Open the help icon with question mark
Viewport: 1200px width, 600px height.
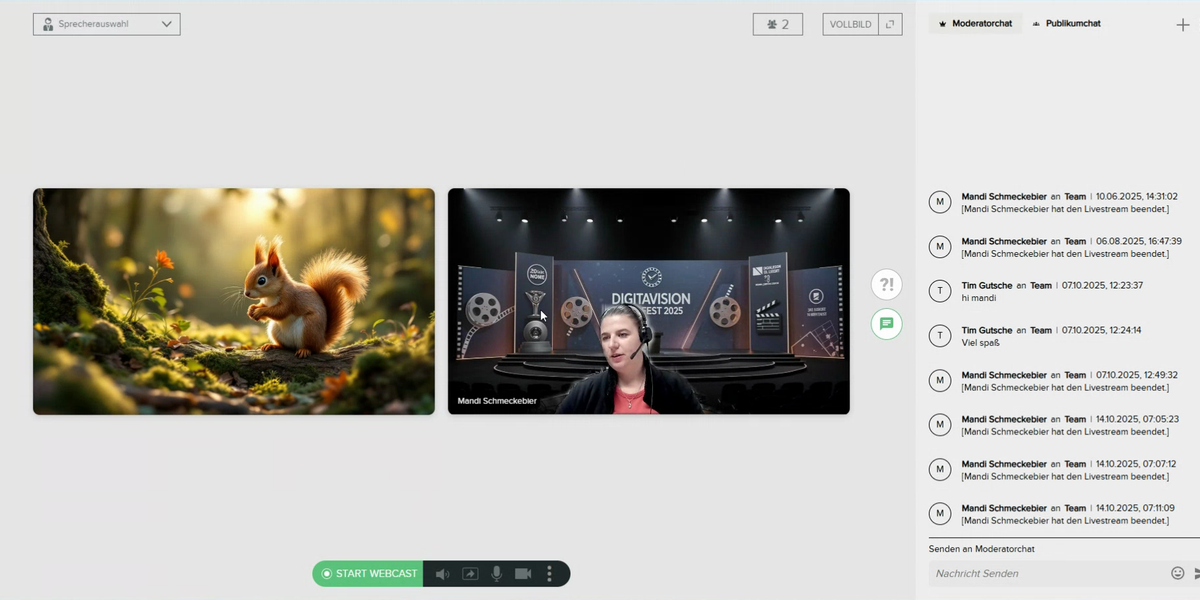[886, 284]
